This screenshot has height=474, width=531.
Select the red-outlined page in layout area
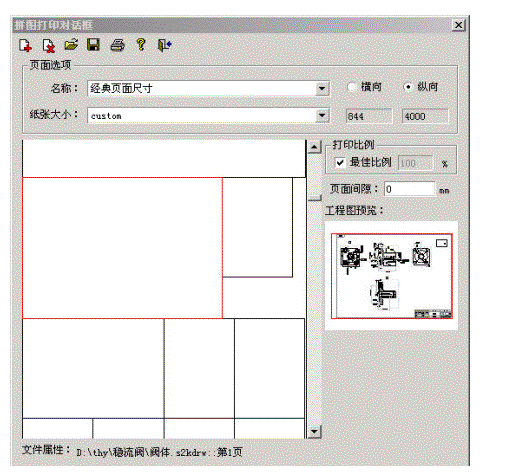click(x=122, y=248)
